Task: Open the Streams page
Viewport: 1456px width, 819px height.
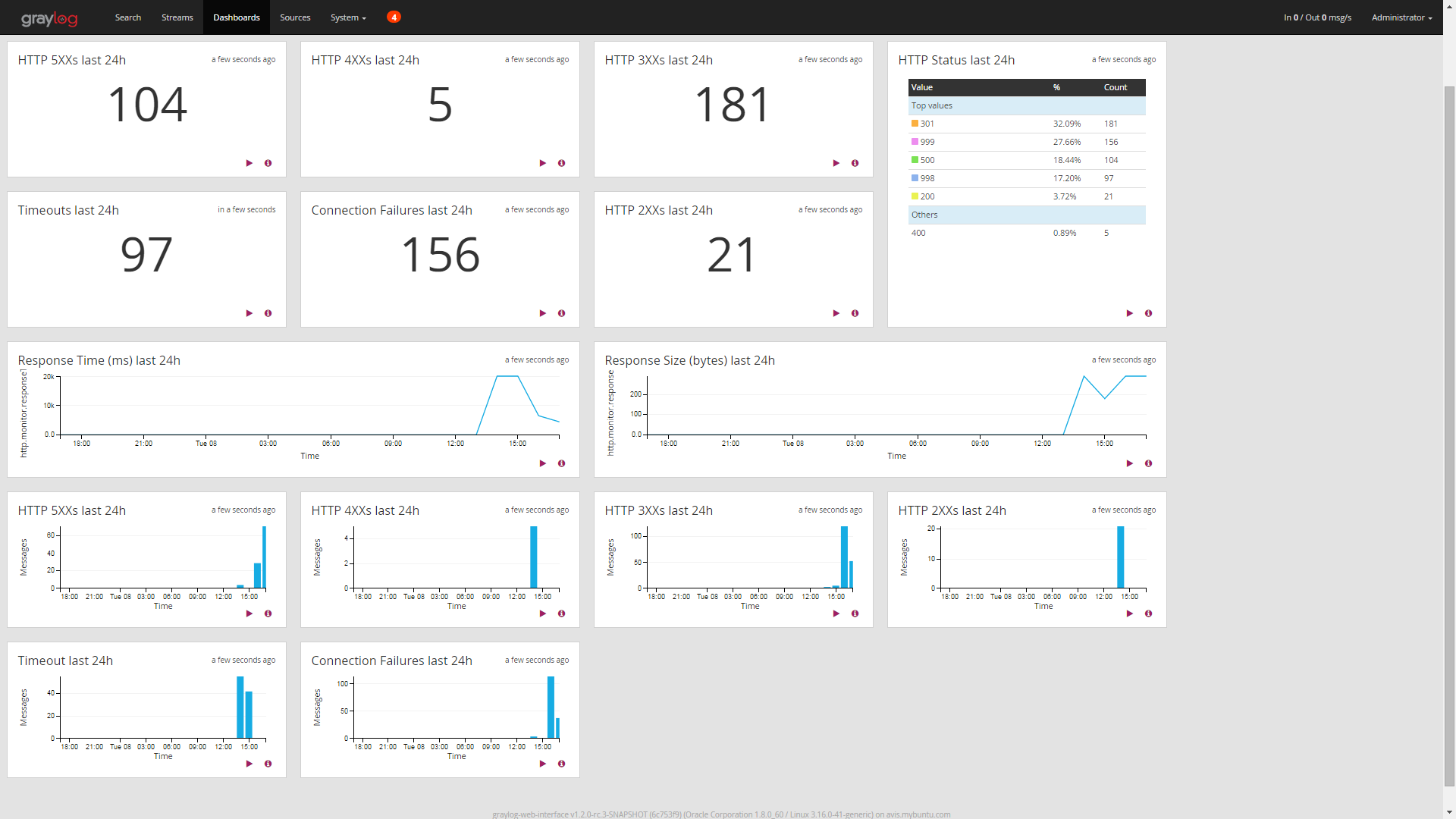Action: coord(177,17)
